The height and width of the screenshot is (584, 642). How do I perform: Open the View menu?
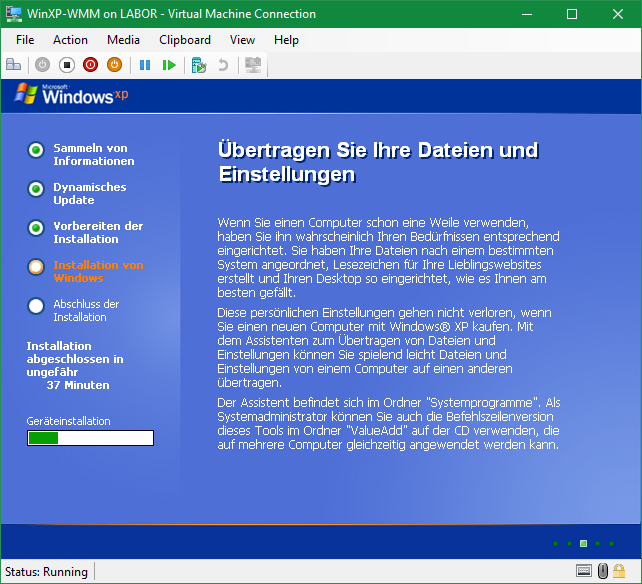pos(242,40)
